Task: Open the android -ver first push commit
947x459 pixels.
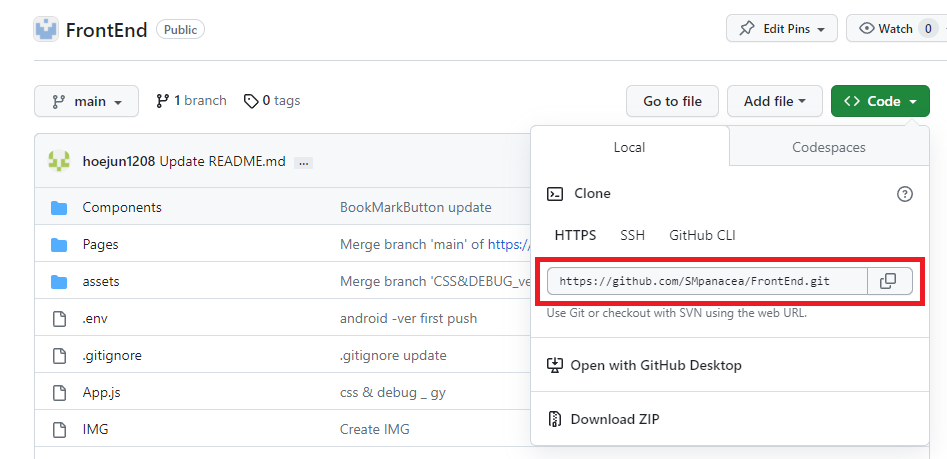Action: pos(408,318)
